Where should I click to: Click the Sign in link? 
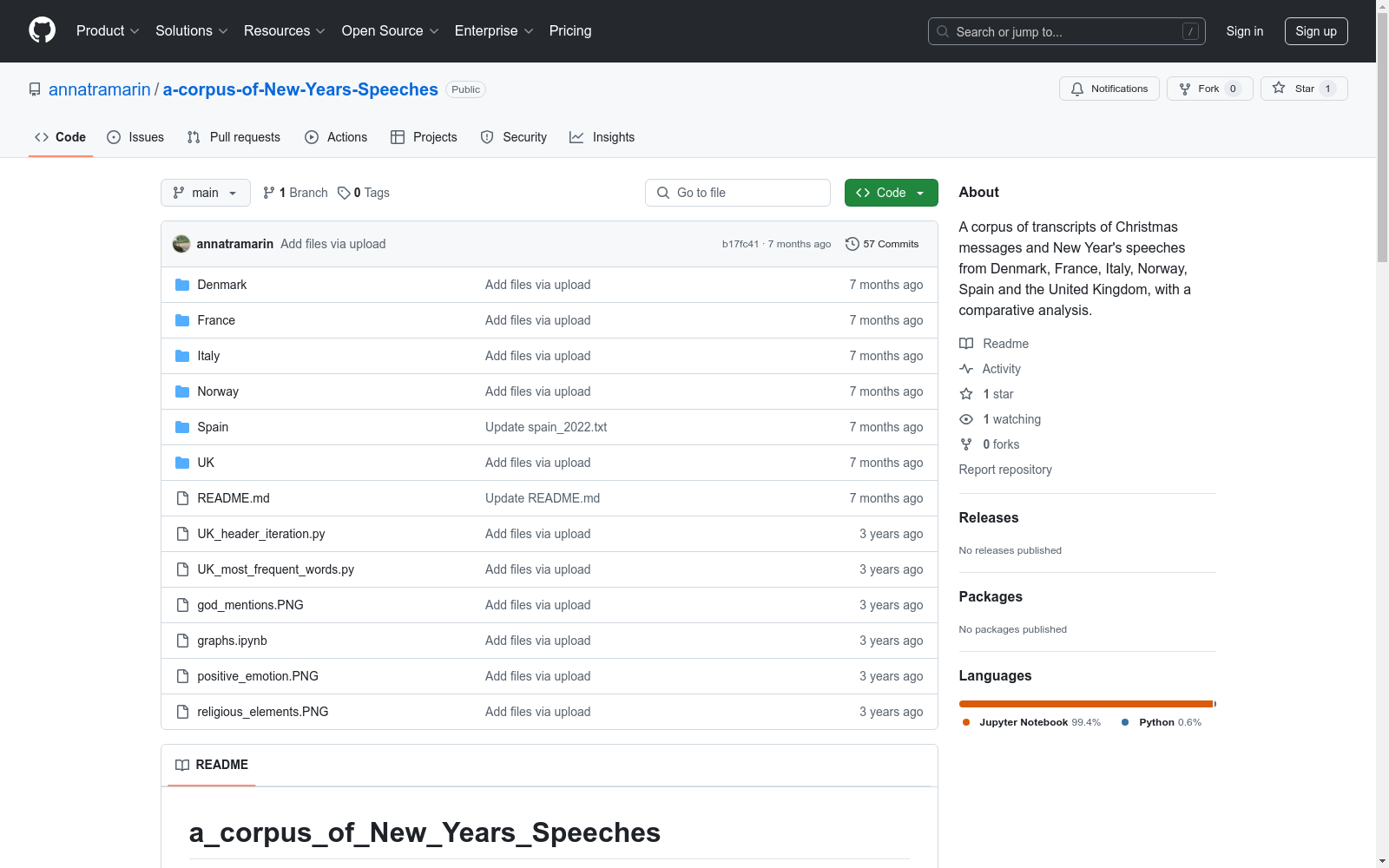click(1245, 31)
